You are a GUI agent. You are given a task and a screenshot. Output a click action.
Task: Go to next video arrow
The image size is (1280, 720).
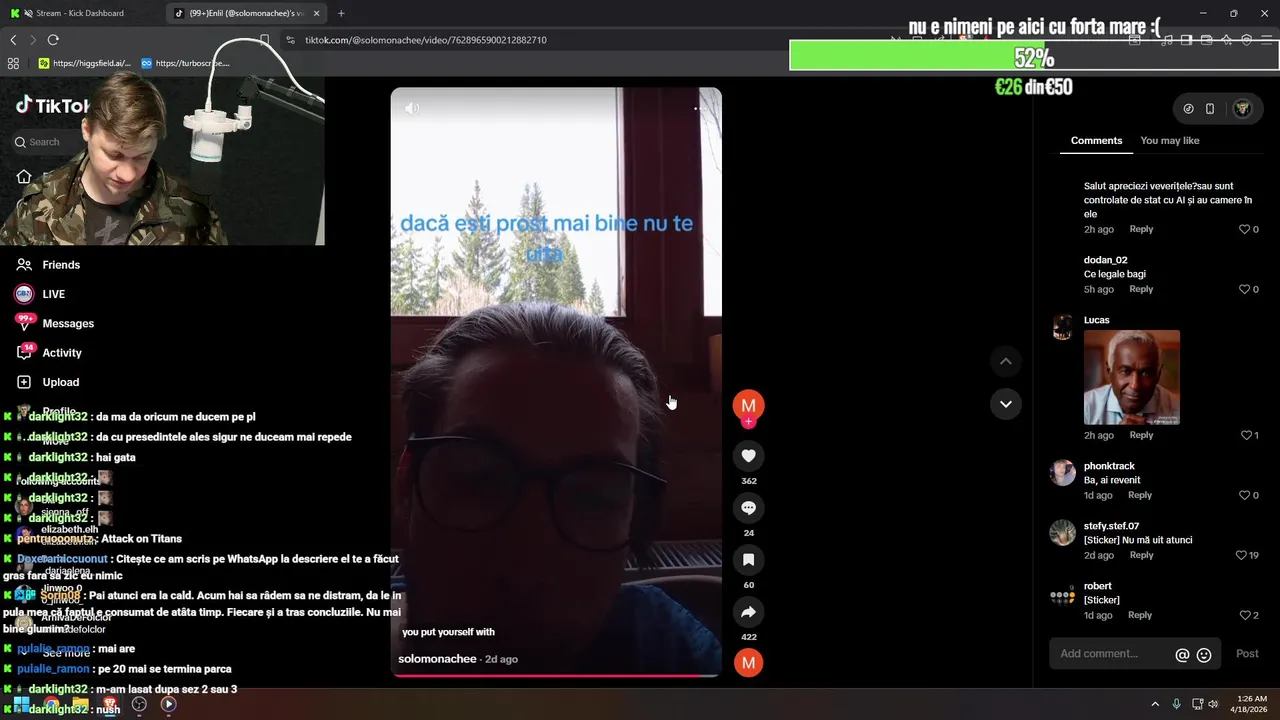[1006, 404]
